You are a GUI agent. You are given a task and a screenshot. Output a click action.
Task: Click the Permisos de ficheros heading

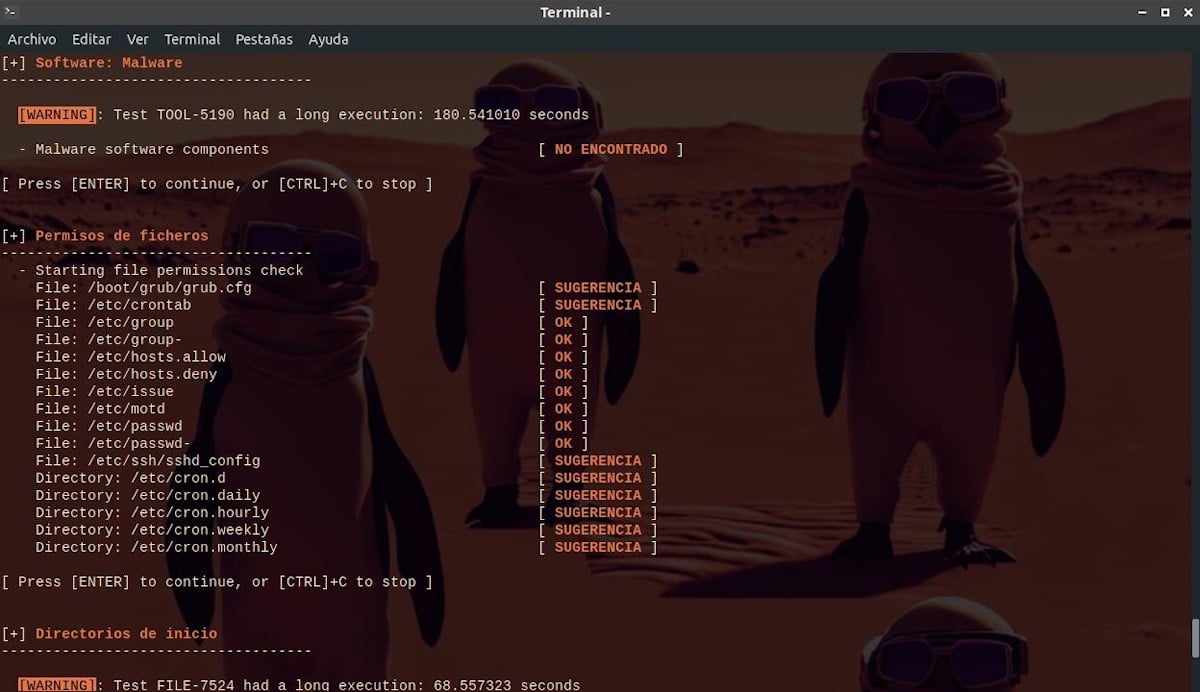pyautogui.click(x=122, y=236)
